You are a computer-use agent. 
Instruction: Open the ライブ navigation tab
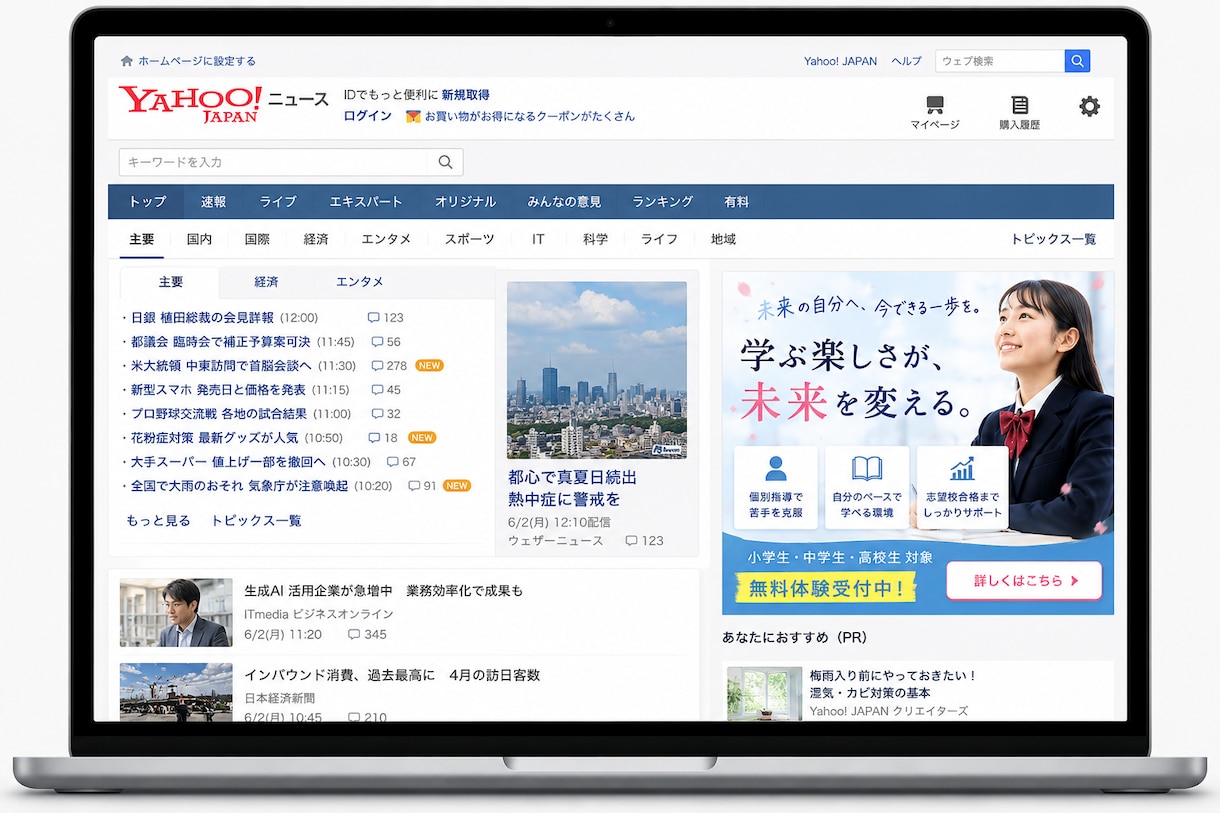coord(278,202)
